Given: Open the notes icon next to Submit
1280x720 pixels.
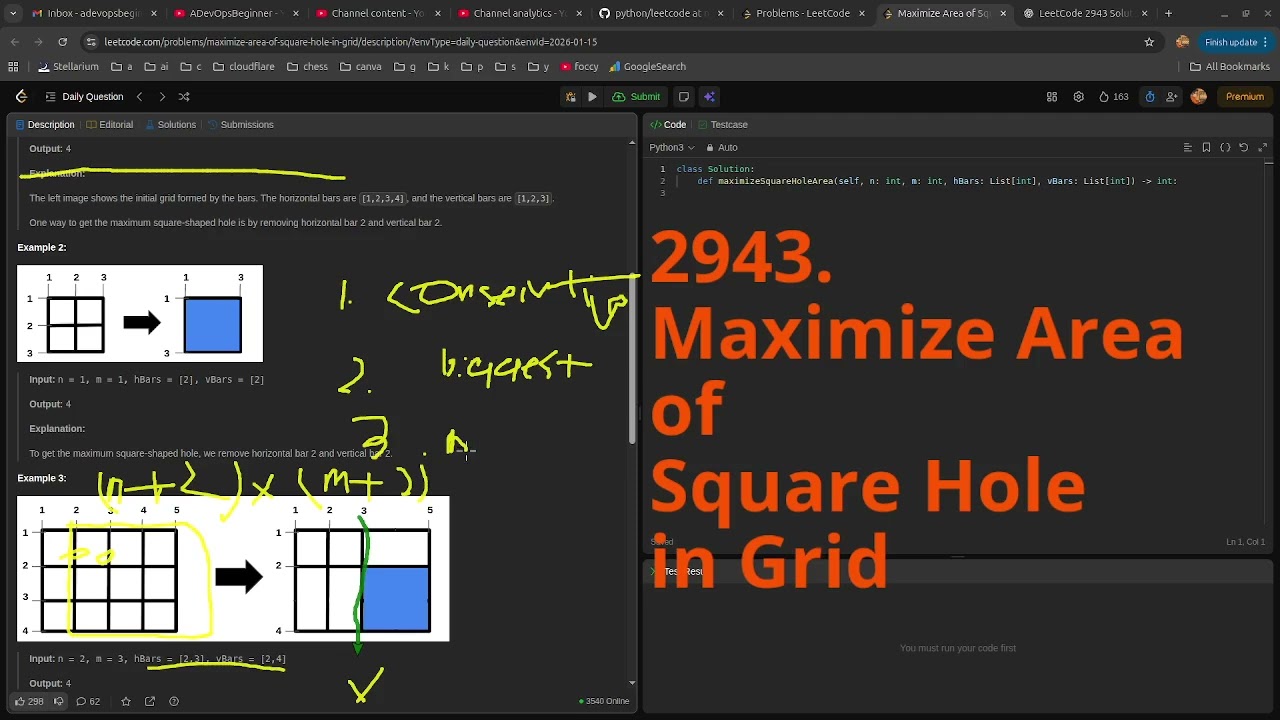Looking at the screenshot, I should click(684, 97).
